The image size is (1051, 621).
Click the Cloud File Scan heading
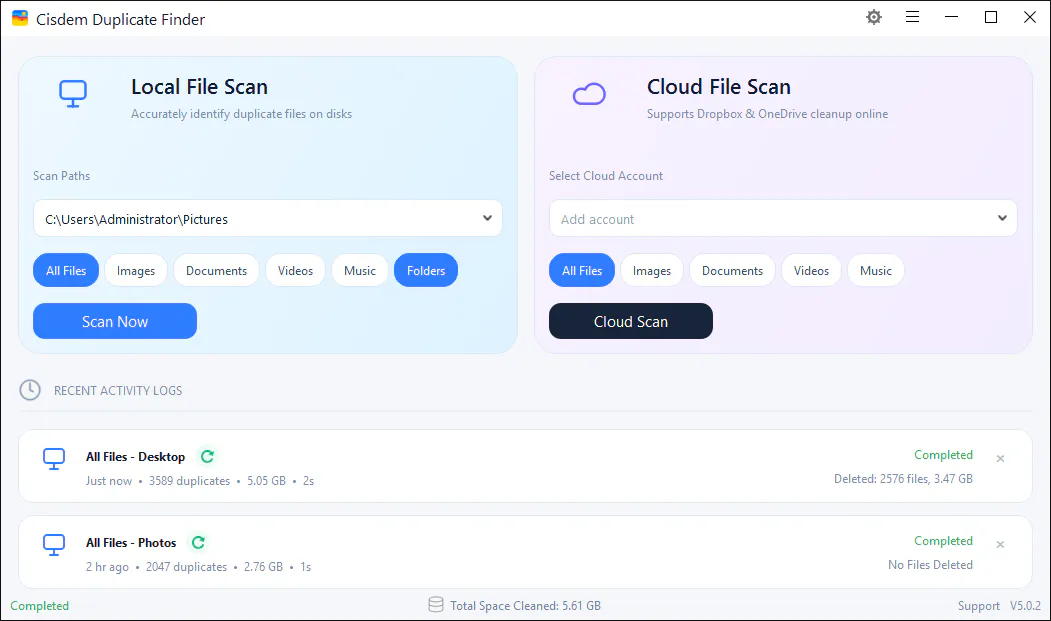(719, 87)
